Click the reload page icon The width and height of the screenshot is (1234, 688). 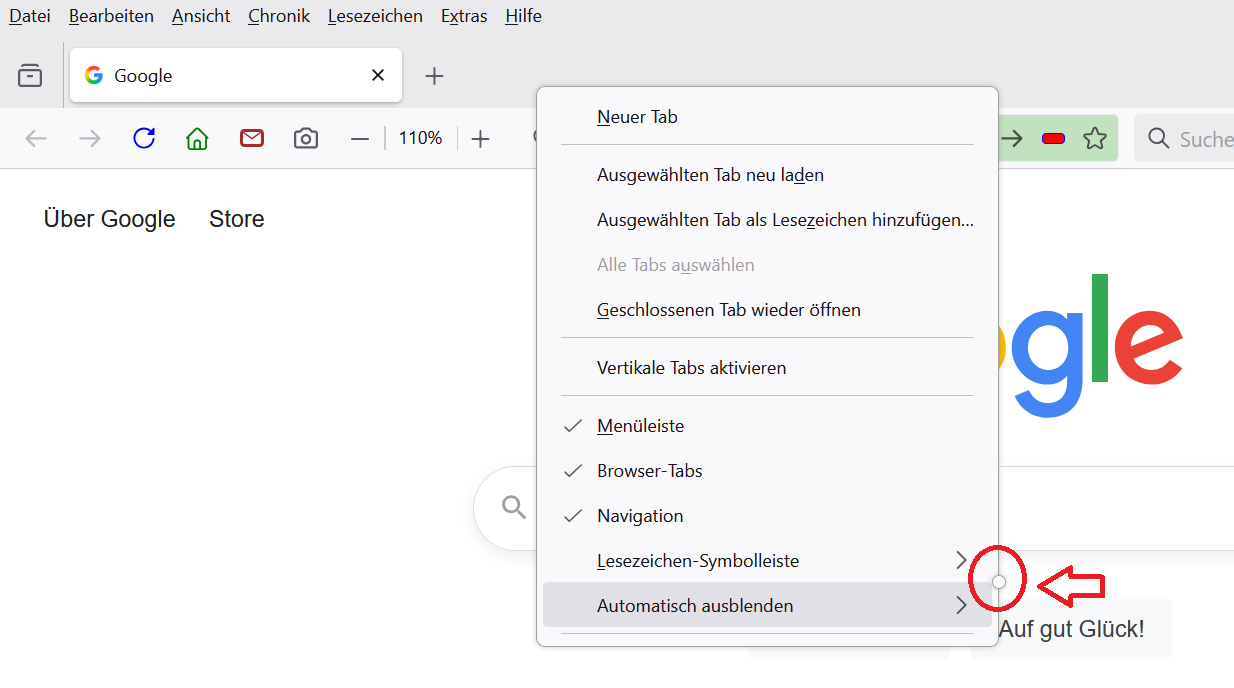point(144,138)
